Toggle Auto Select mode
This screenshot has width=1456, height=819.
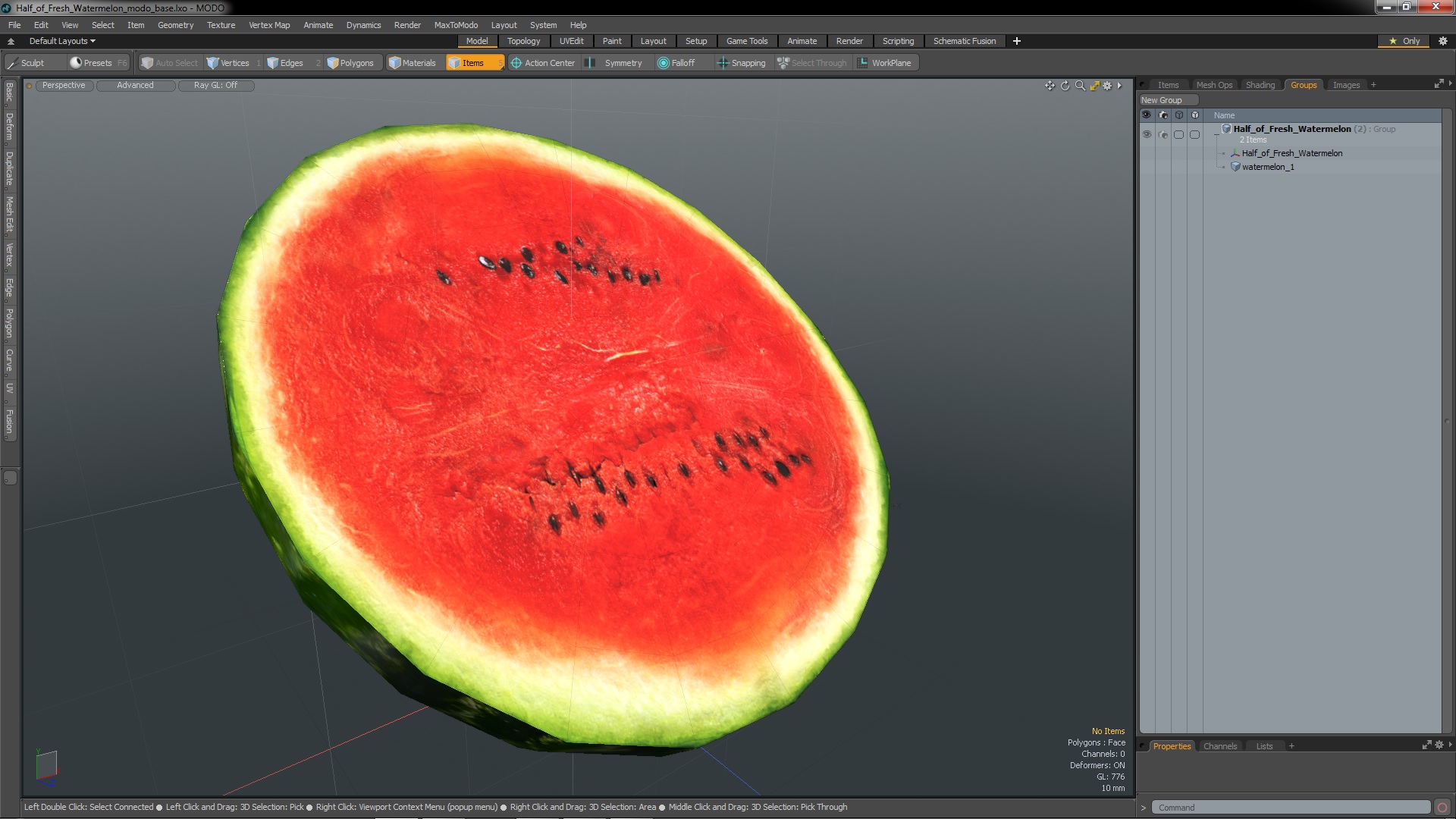click(x=170, y=63)
